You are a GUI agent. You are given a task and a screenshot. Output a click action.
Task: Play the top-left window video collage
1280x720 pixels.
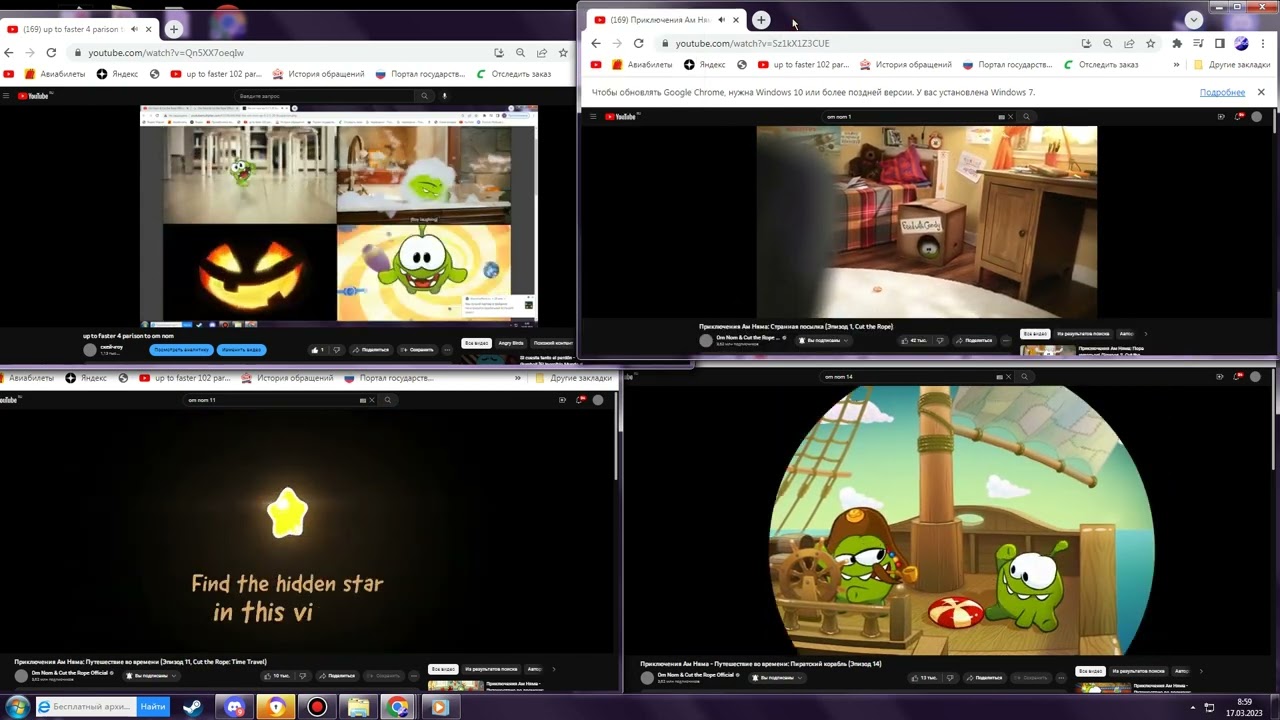pos(339,217)
